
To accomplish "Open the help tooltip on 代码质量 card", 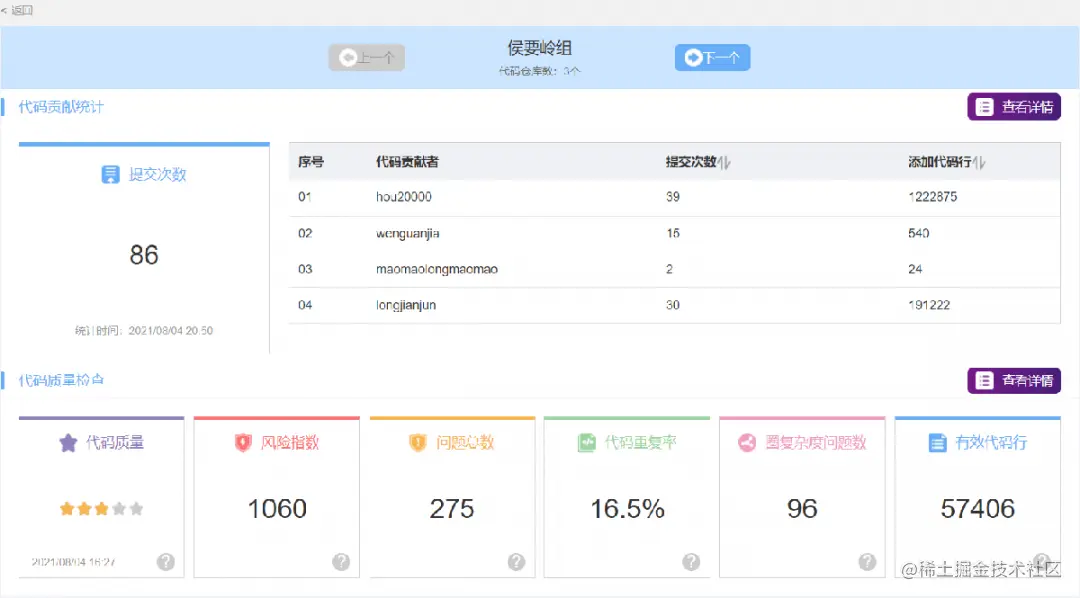I will point(165,561).
